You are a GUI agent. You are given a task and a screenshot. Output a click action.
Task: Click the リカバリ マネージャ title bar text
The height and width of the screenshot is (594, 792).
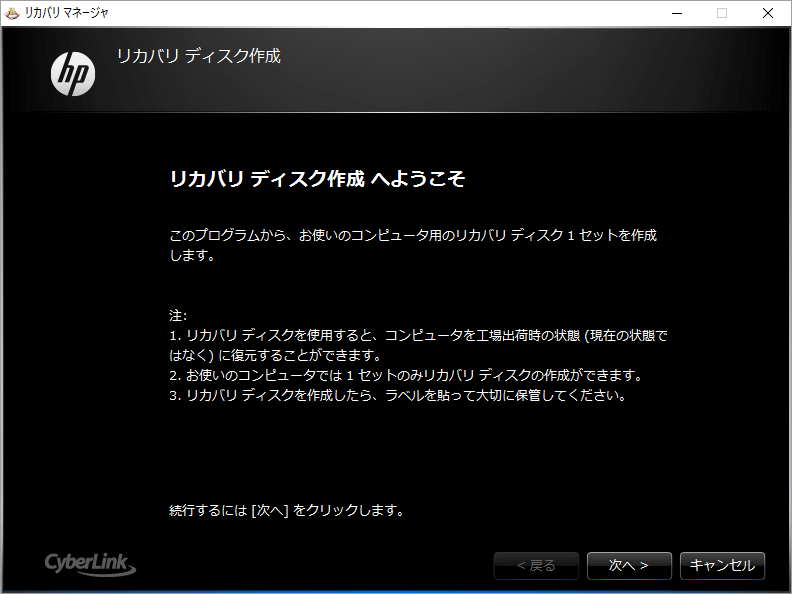[x=67, y=13]
